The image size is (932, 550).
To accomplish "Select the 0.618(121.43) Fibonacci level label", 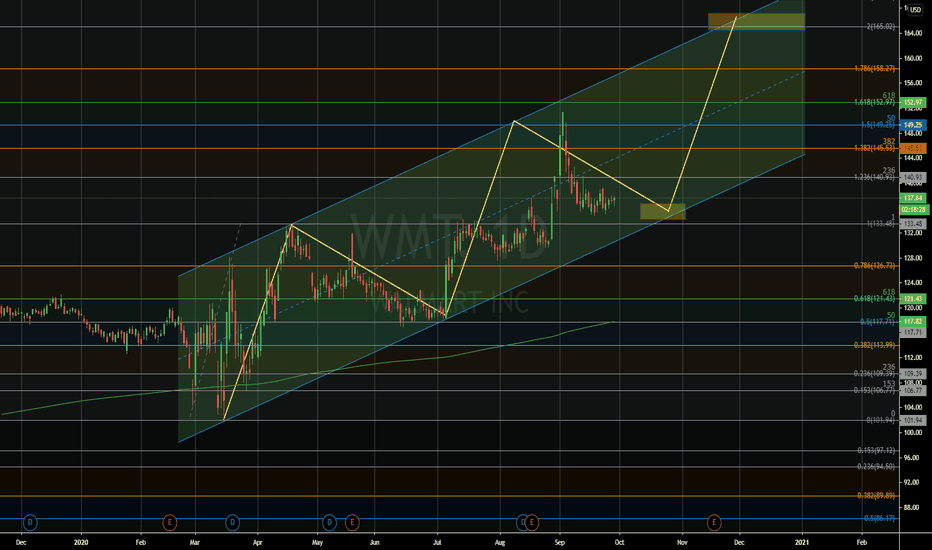I will tap(874, 298).
